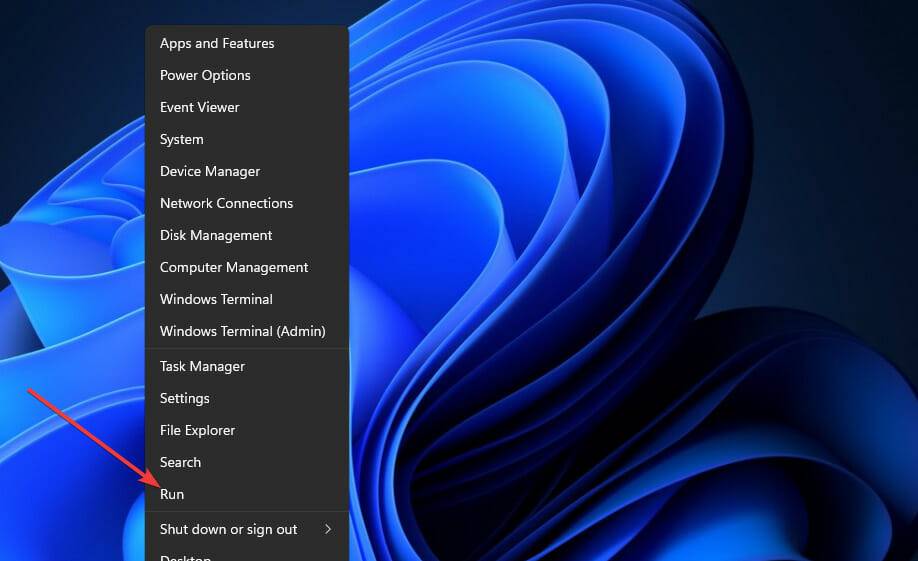Click the blue bloom wallpaper to dismiss menu

click(x=600, y=300)
